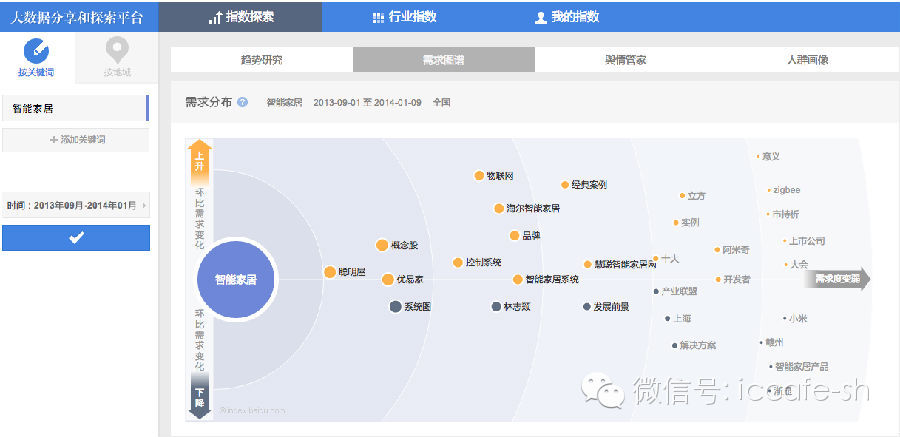Image resolution: width=900 pixels, height=437 pixels.
Task: Open the 我的指数 tab
Action: tap(566, 17)
